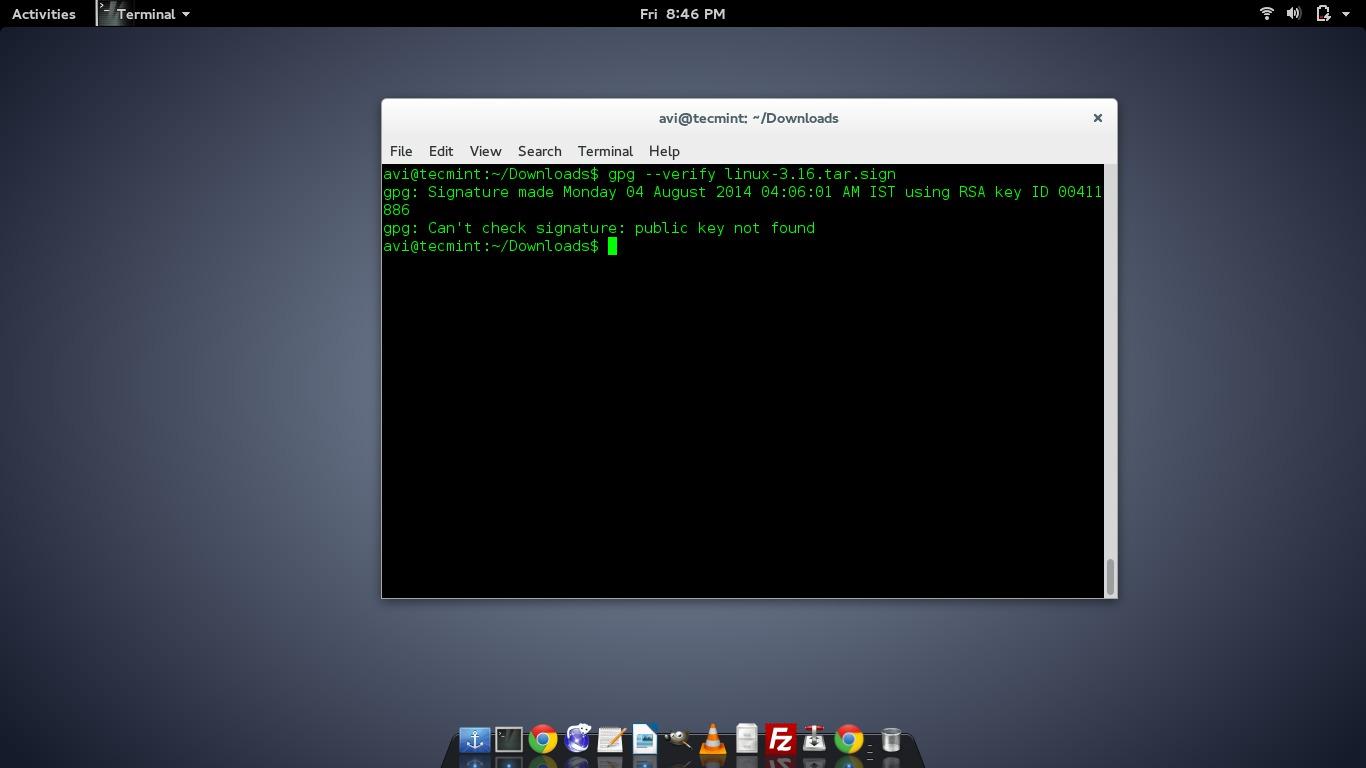The width and height of the screenshot is (1366, 768).
Task: Open the file cabinet icon in dock
Action: point(746,740)
